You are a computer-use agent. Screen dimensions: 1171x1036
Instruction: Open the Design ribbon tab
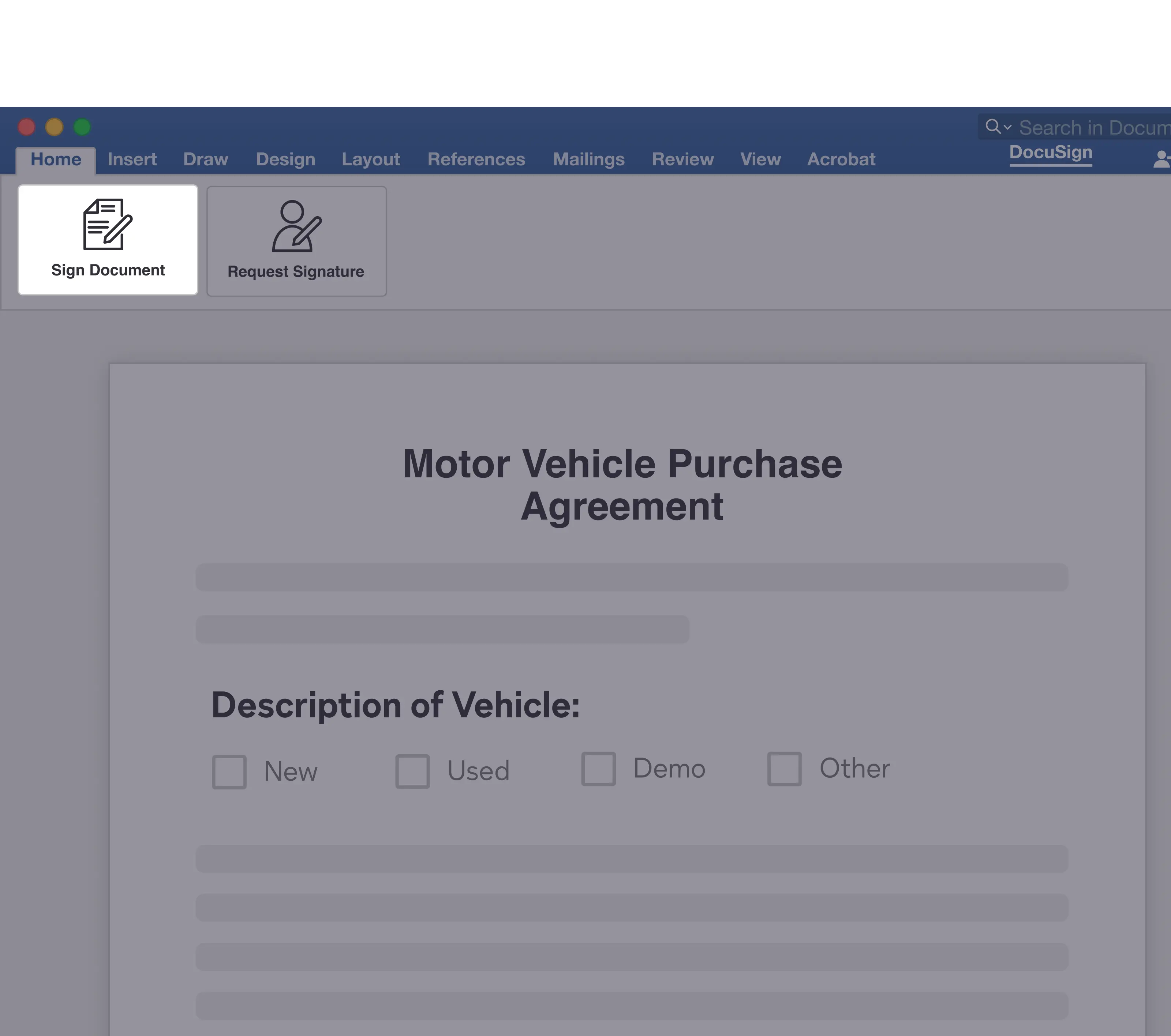coord(285,158)
